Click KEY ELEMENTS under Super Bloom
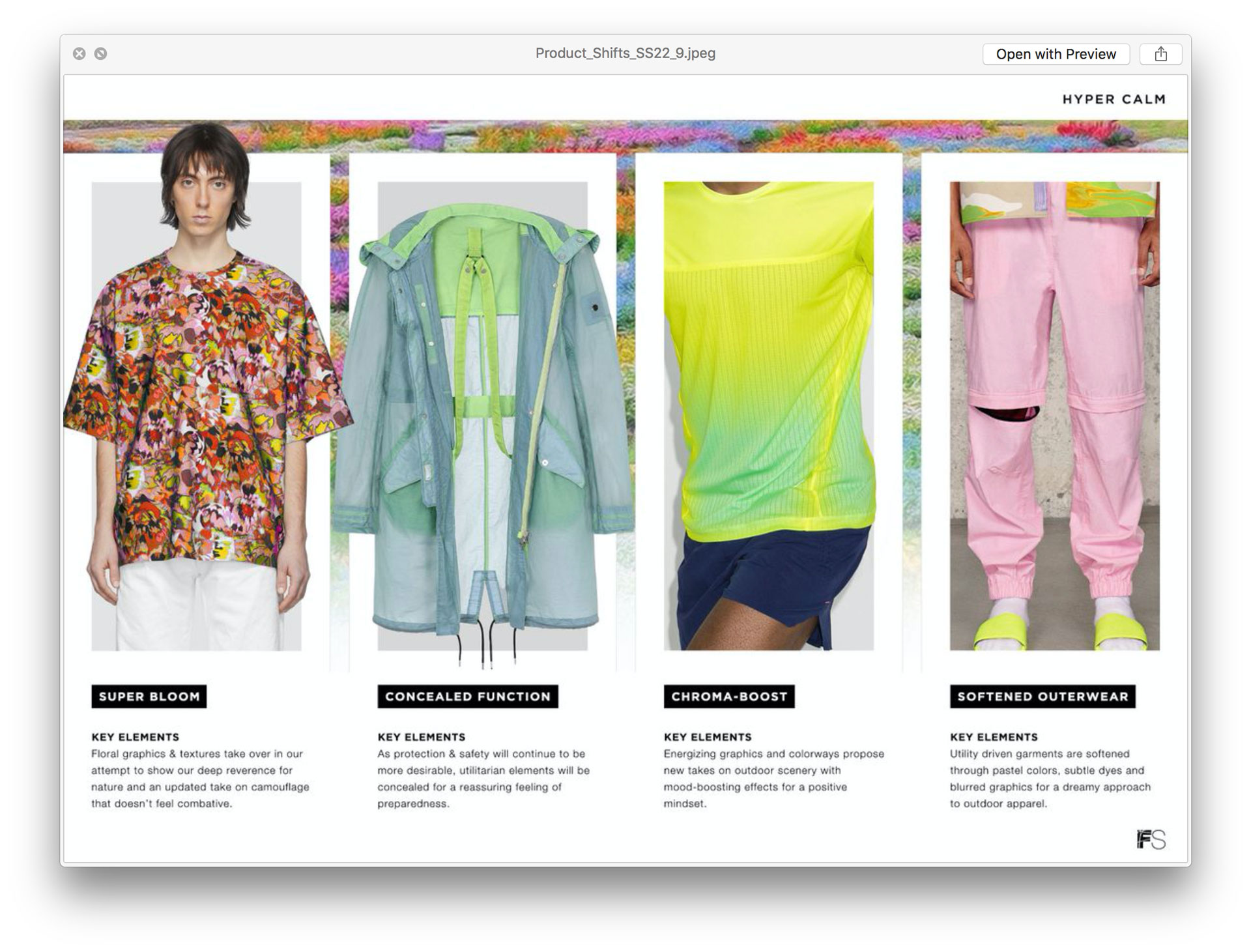The height and width of the screenshot is (952, 1251). tap(135, 737)
